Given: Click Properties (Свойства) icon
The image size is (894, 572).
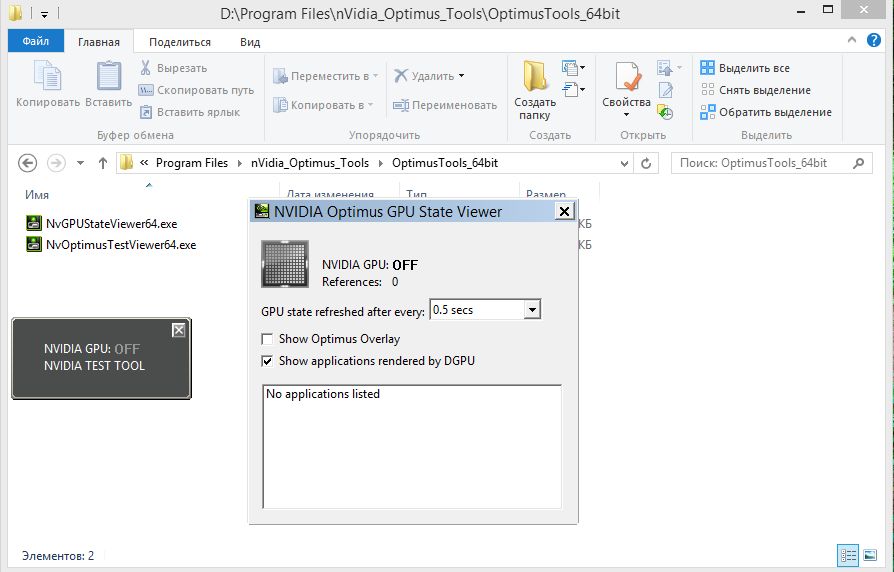Looking at the screenshot, I should pos(627,76).
